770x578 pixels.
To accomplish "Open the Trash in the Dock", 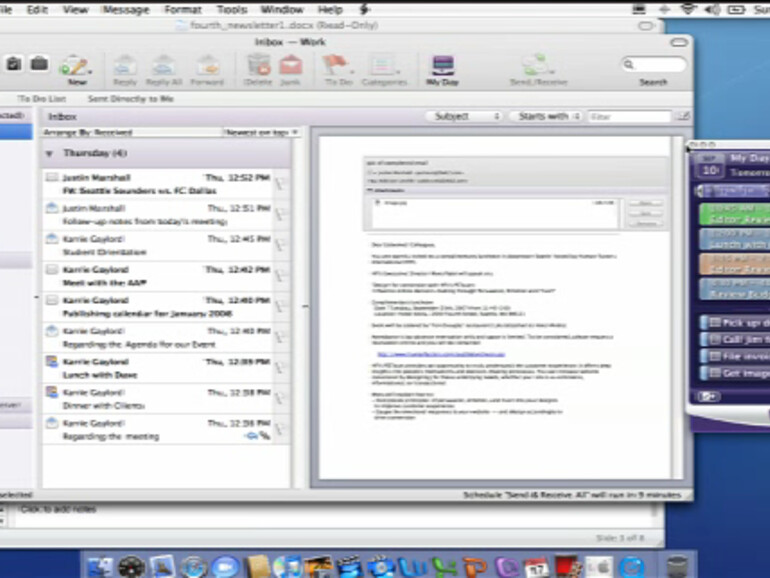I will (x=678, y=567).
